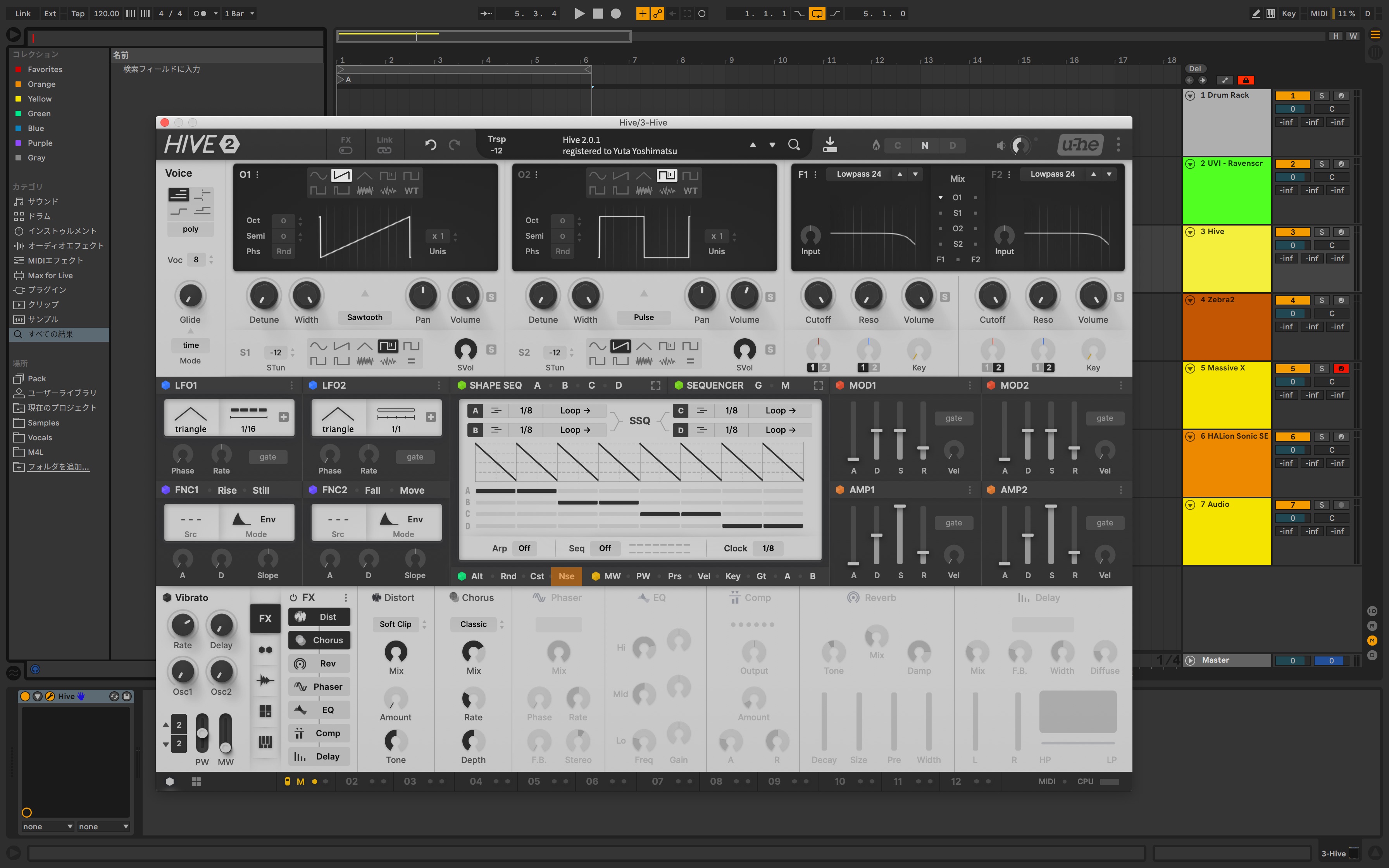Open Distort type Soft Clip selector

point(395,624)
